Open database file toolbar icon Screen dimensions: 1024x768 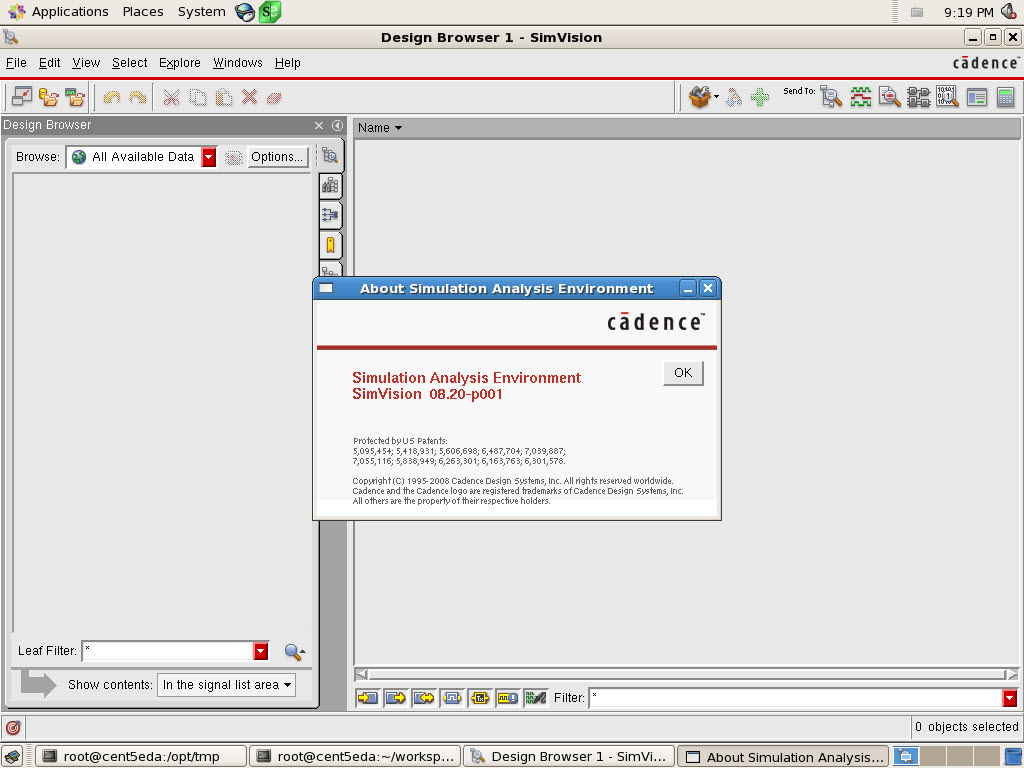point(48,97)
